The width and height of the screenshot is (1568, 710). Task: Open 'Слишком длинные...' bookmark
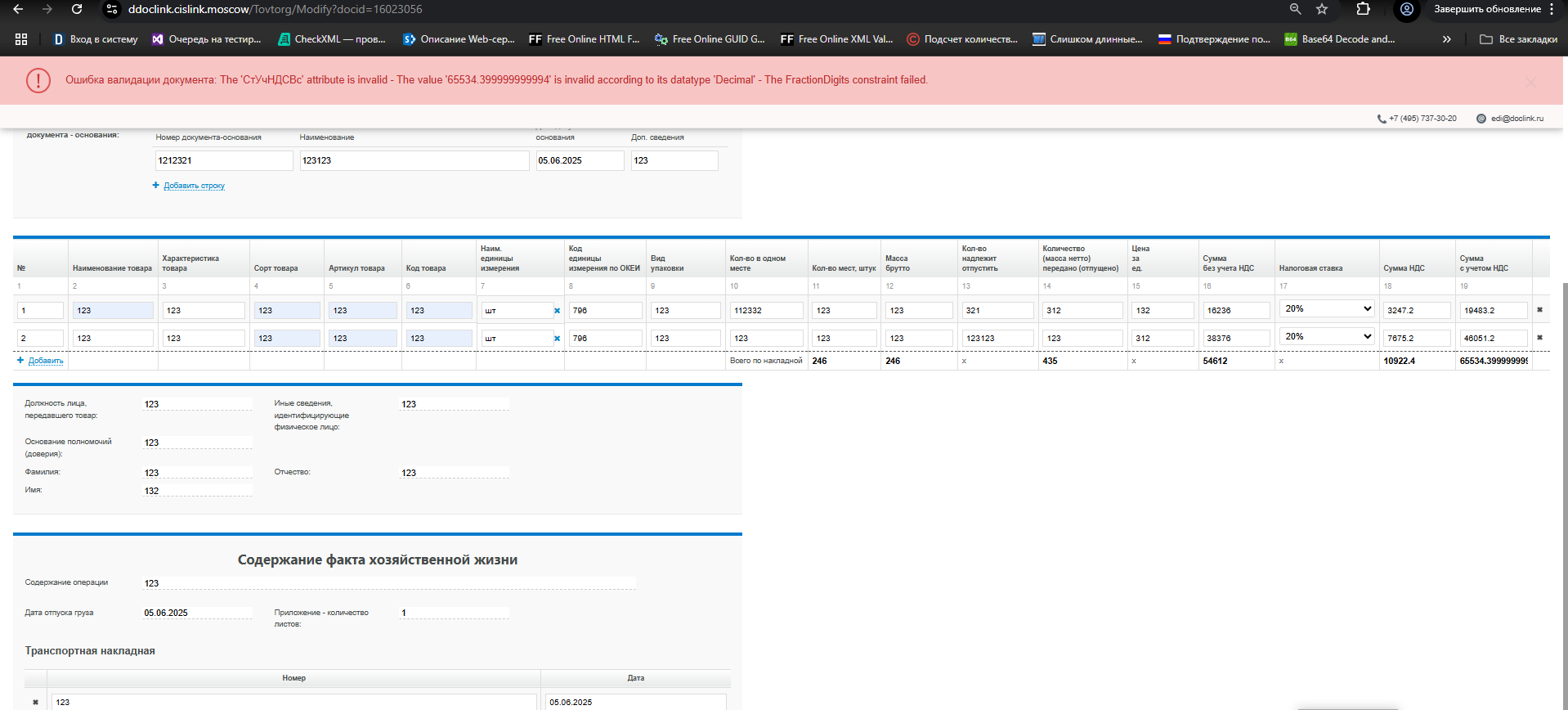tap(1087, 38)
